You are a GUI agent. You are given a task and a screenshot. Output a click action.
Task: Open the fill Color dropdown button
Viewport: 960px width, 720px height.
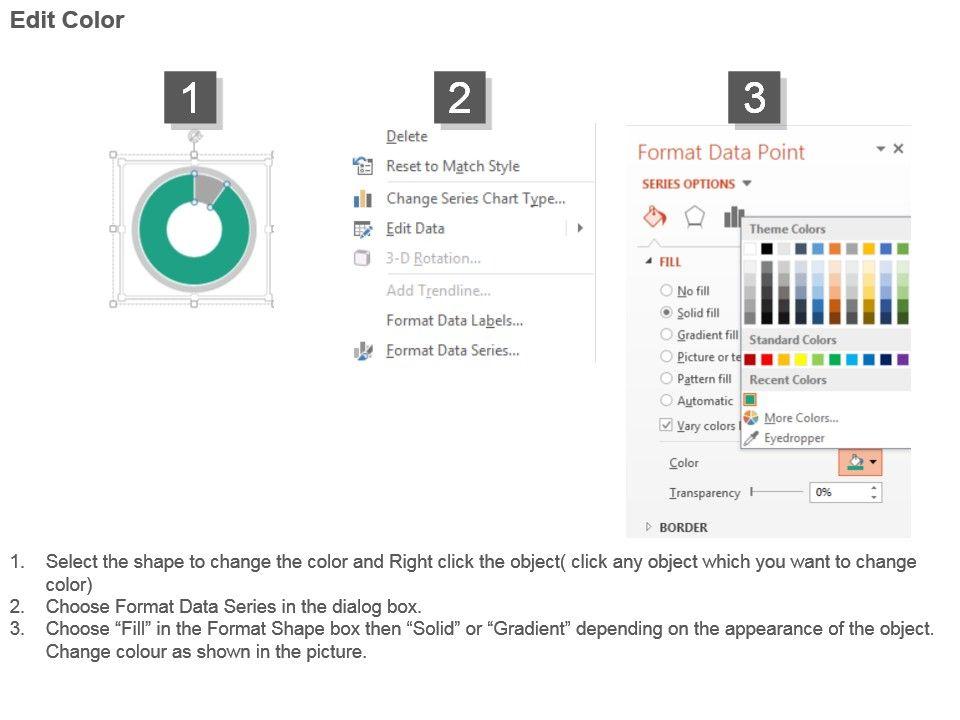[x=860, y=462]
